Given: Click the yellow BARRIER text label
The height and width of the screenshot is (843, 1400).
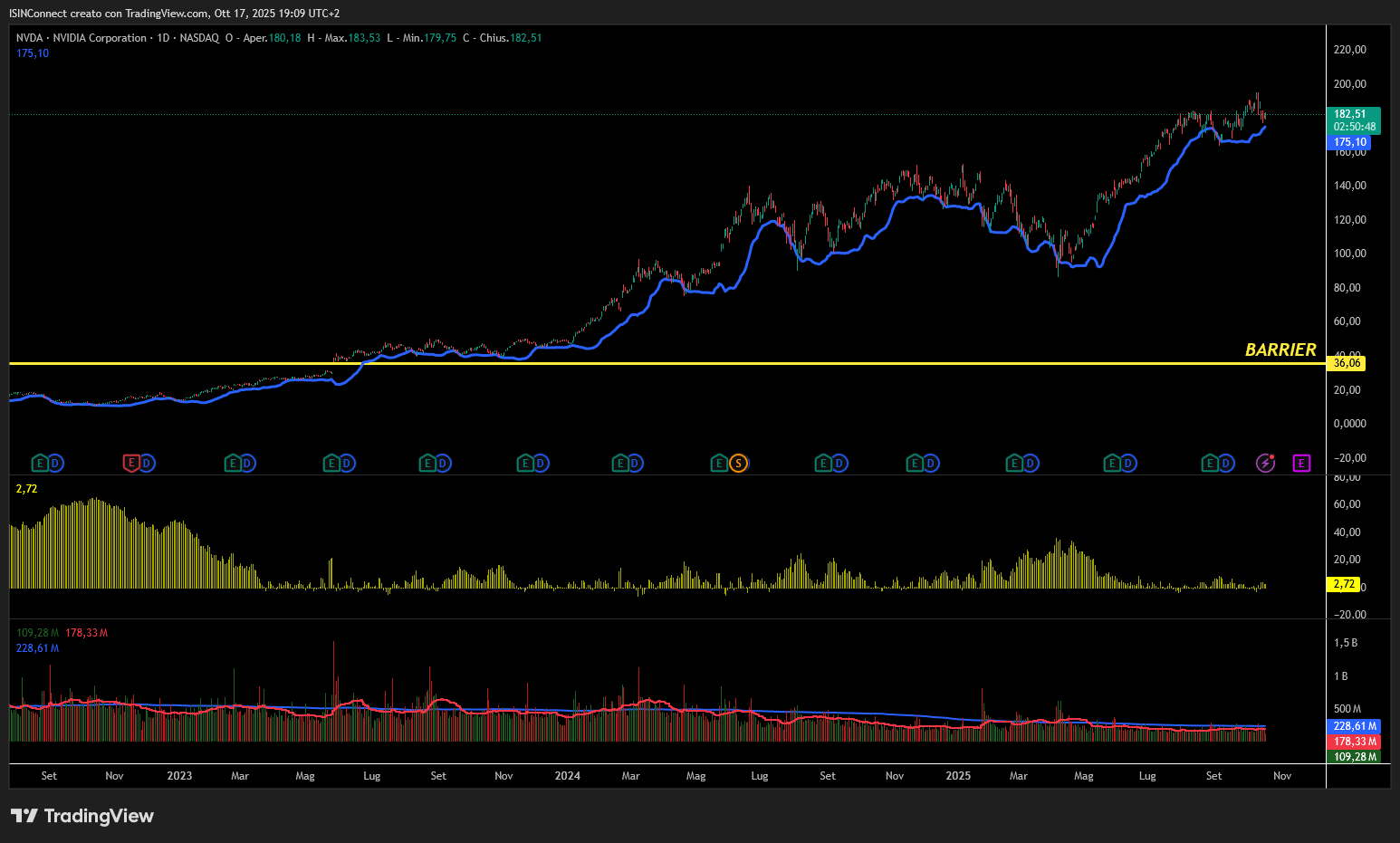Looking at the screenshot, I should click(x=1280, y=350).
